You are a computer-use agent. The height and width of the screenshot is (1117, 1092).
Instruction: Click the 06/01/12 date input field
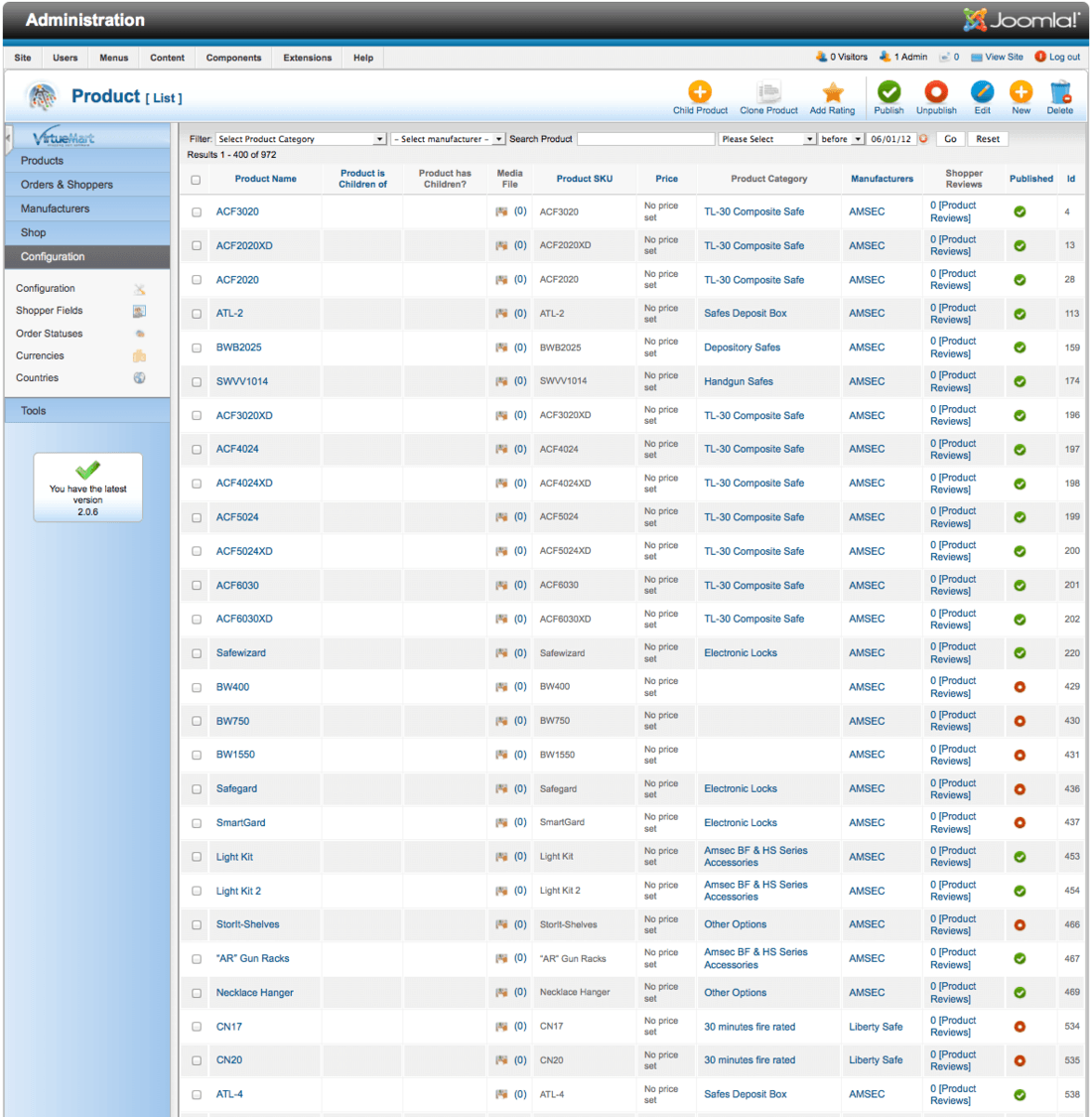pos(891,139)
